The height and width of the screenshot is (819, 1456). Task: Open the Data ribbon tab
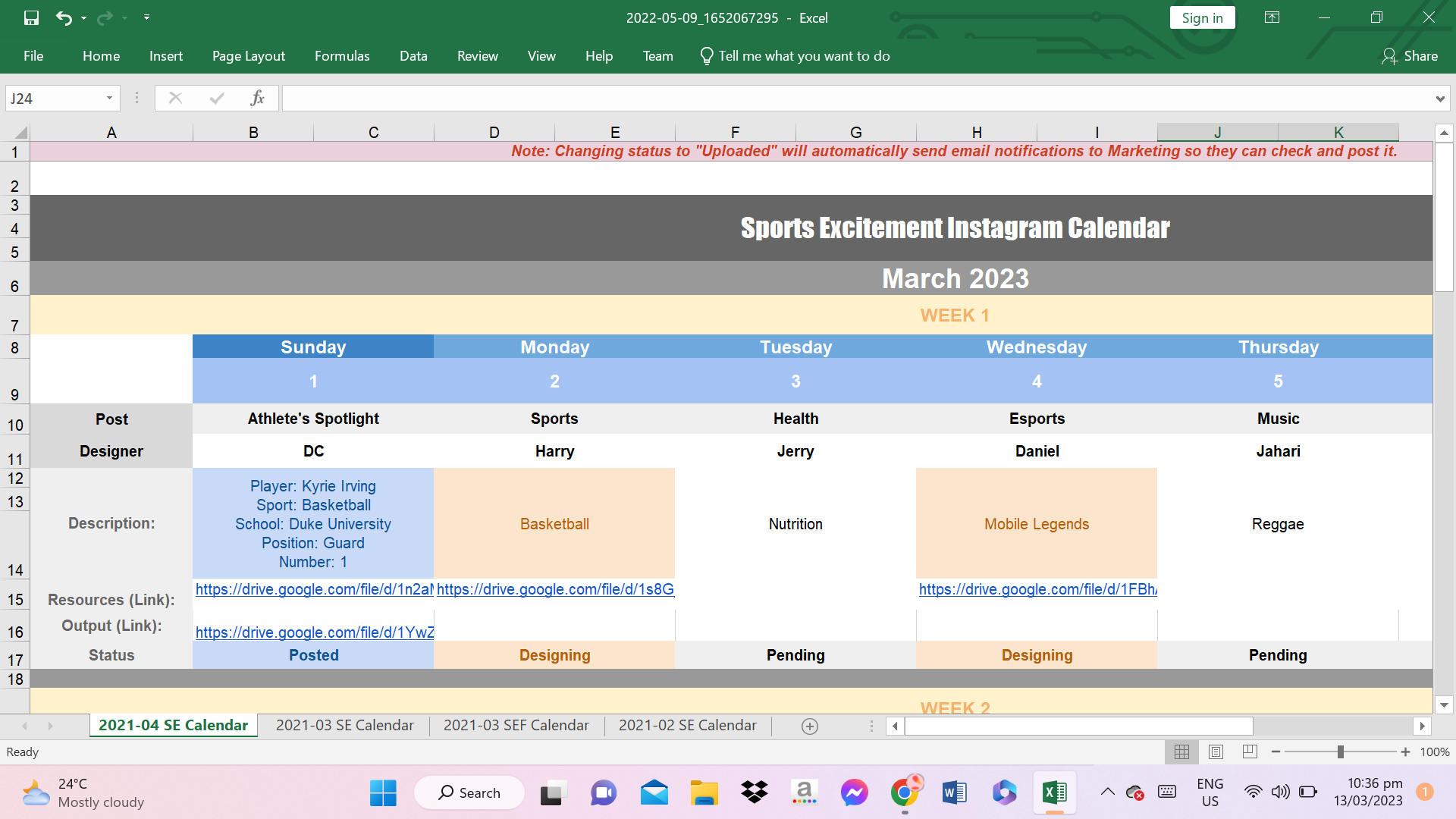click(413, 56)
